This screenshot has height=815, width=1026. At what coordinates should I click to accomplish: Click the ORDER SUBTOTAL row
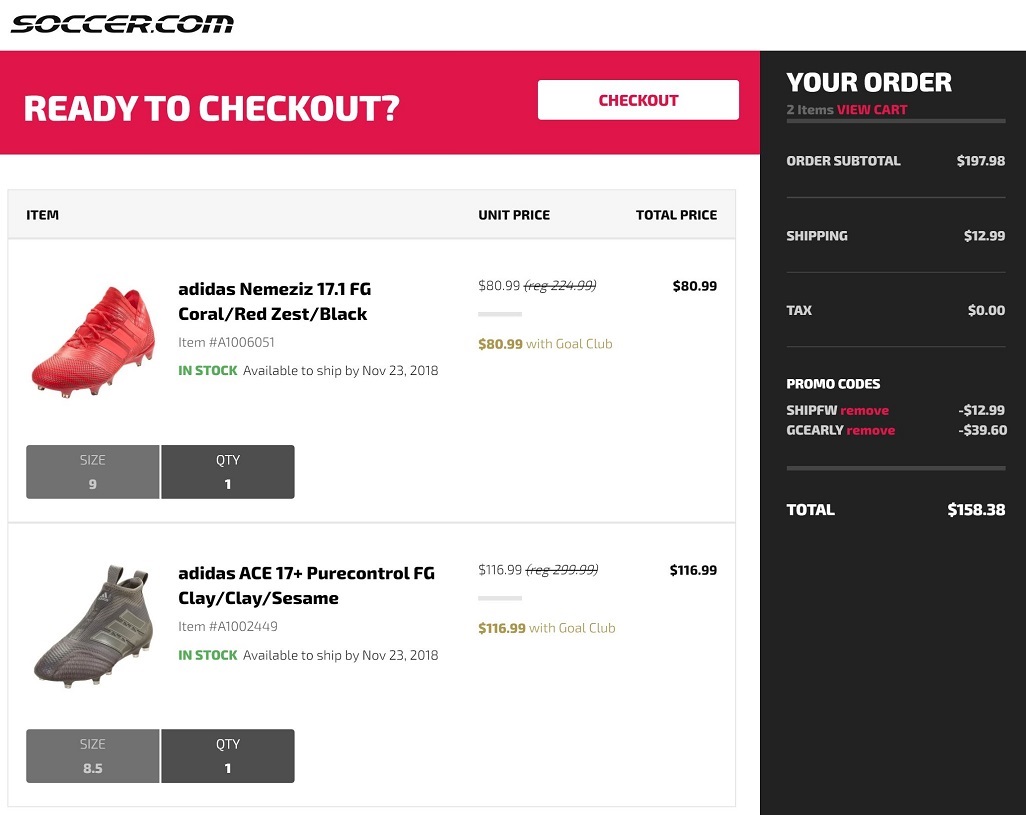pos(895,161)
